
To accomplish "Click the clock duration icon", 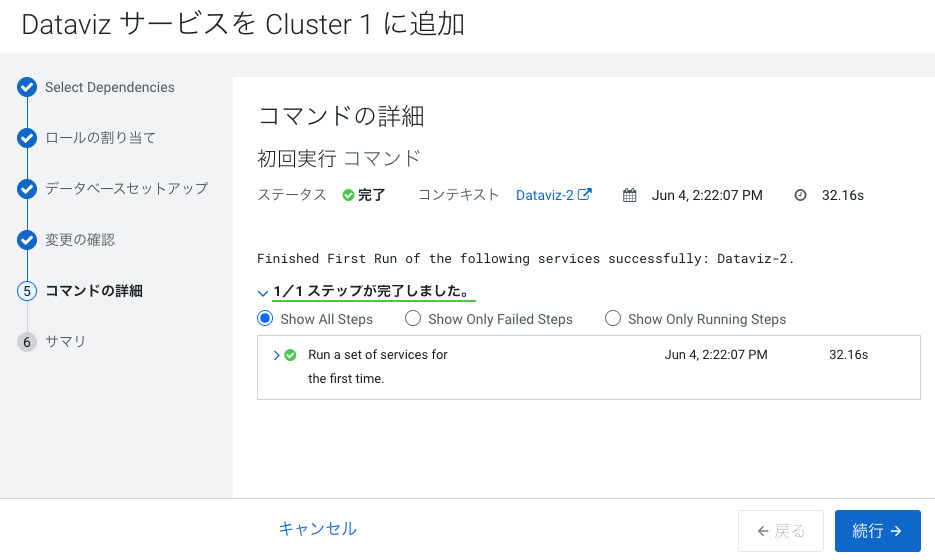I will (x=800, y=195).
